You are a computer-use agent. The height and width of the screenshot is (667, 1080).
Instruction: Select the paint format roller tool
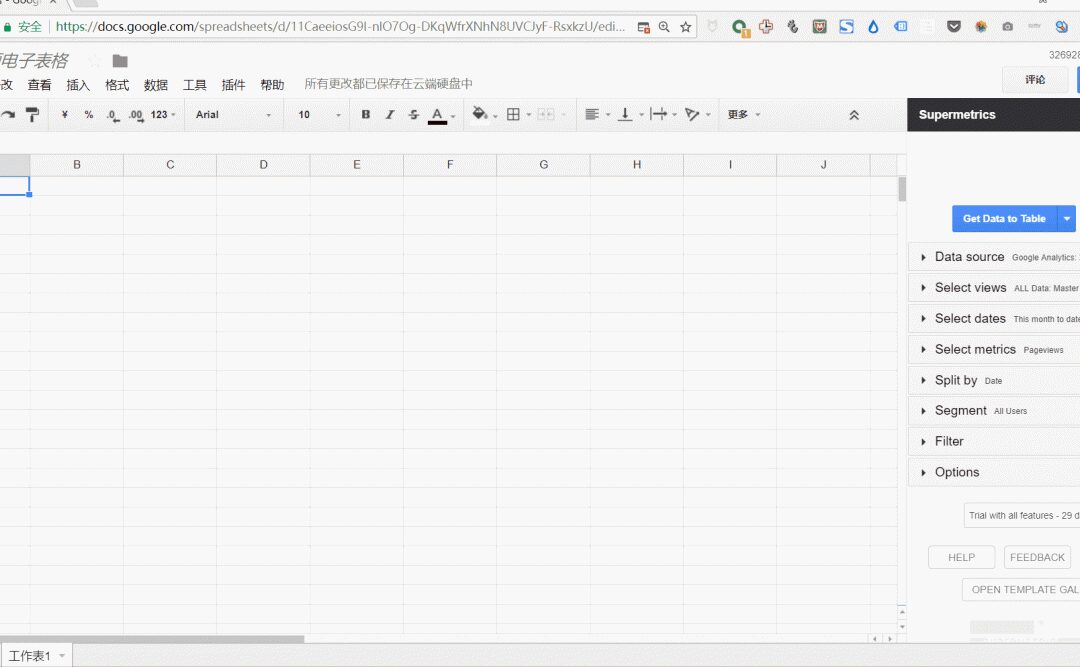click(32, 114)
